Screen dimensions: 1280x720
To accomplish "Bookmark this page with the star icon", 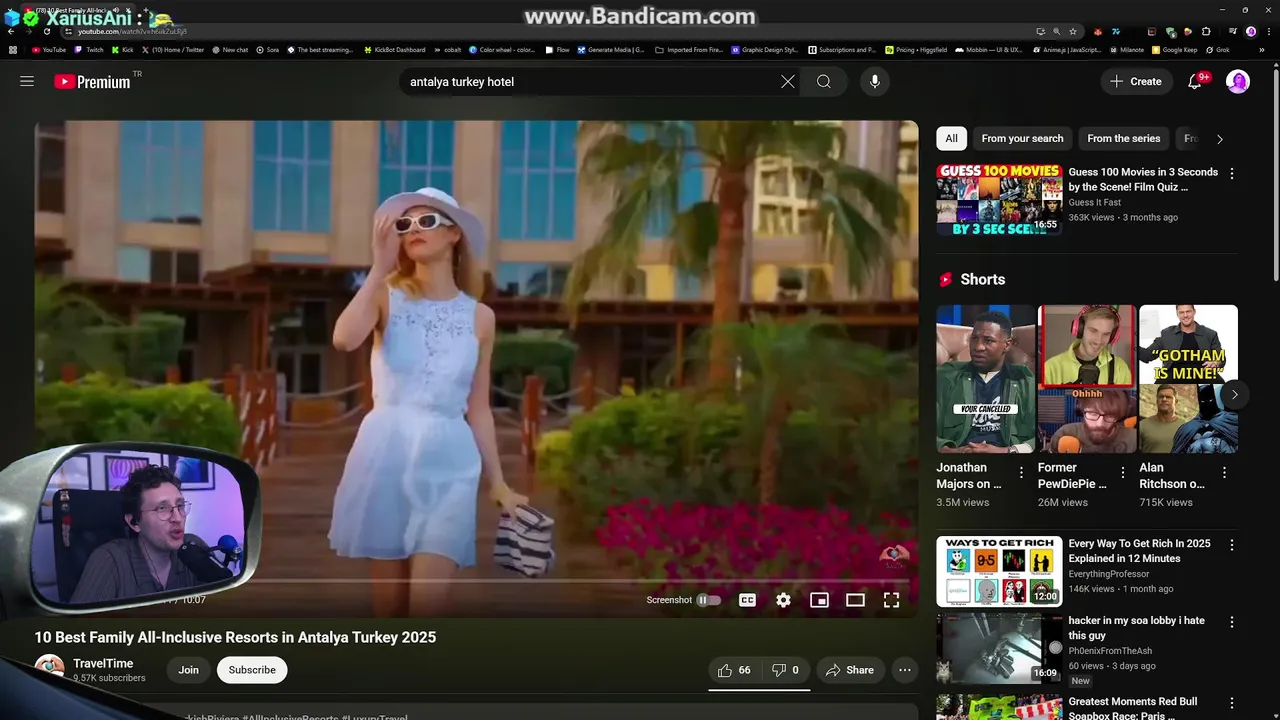I will point(1072,32).
